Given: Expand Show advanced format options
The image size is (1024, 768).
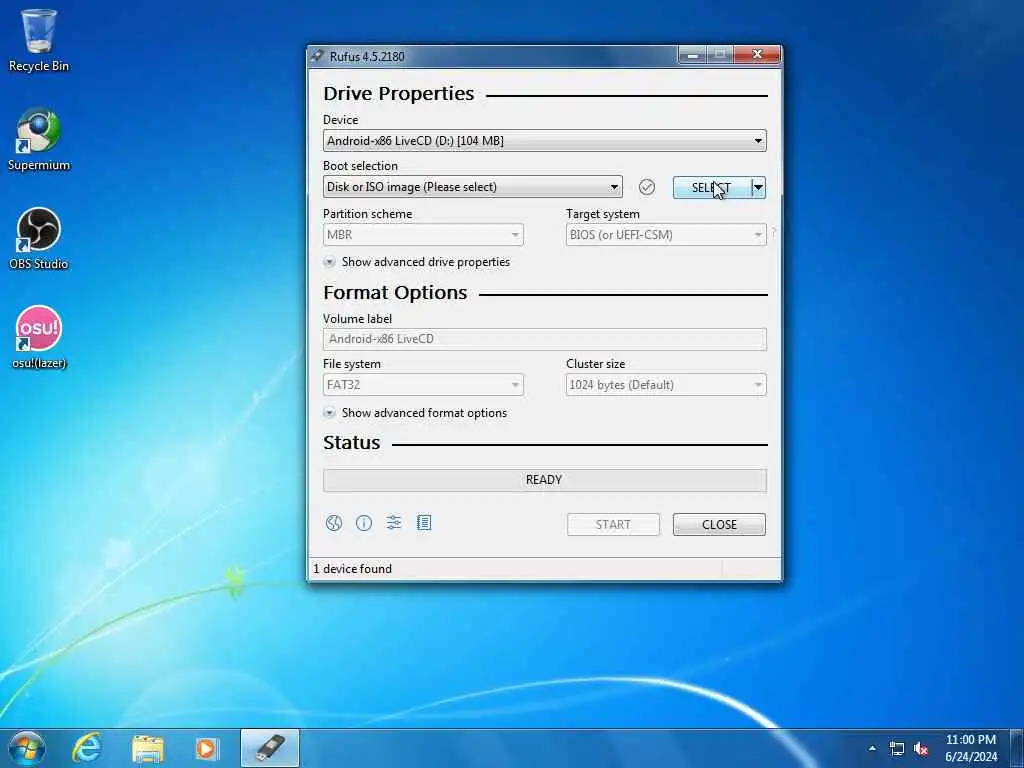Looking at the screenshot, I should click(x=415, y=413).
